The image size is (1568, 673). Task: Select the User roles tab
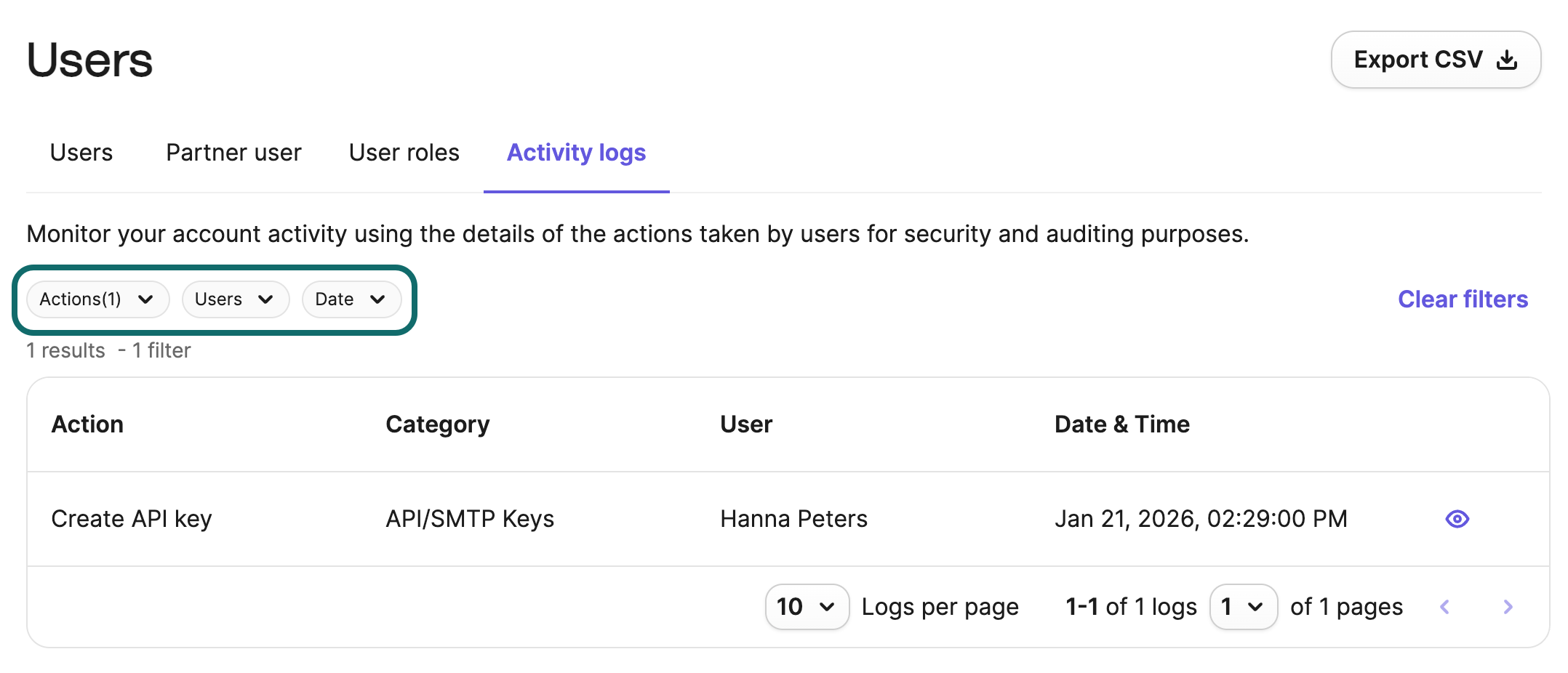click(x=404, y=153)
